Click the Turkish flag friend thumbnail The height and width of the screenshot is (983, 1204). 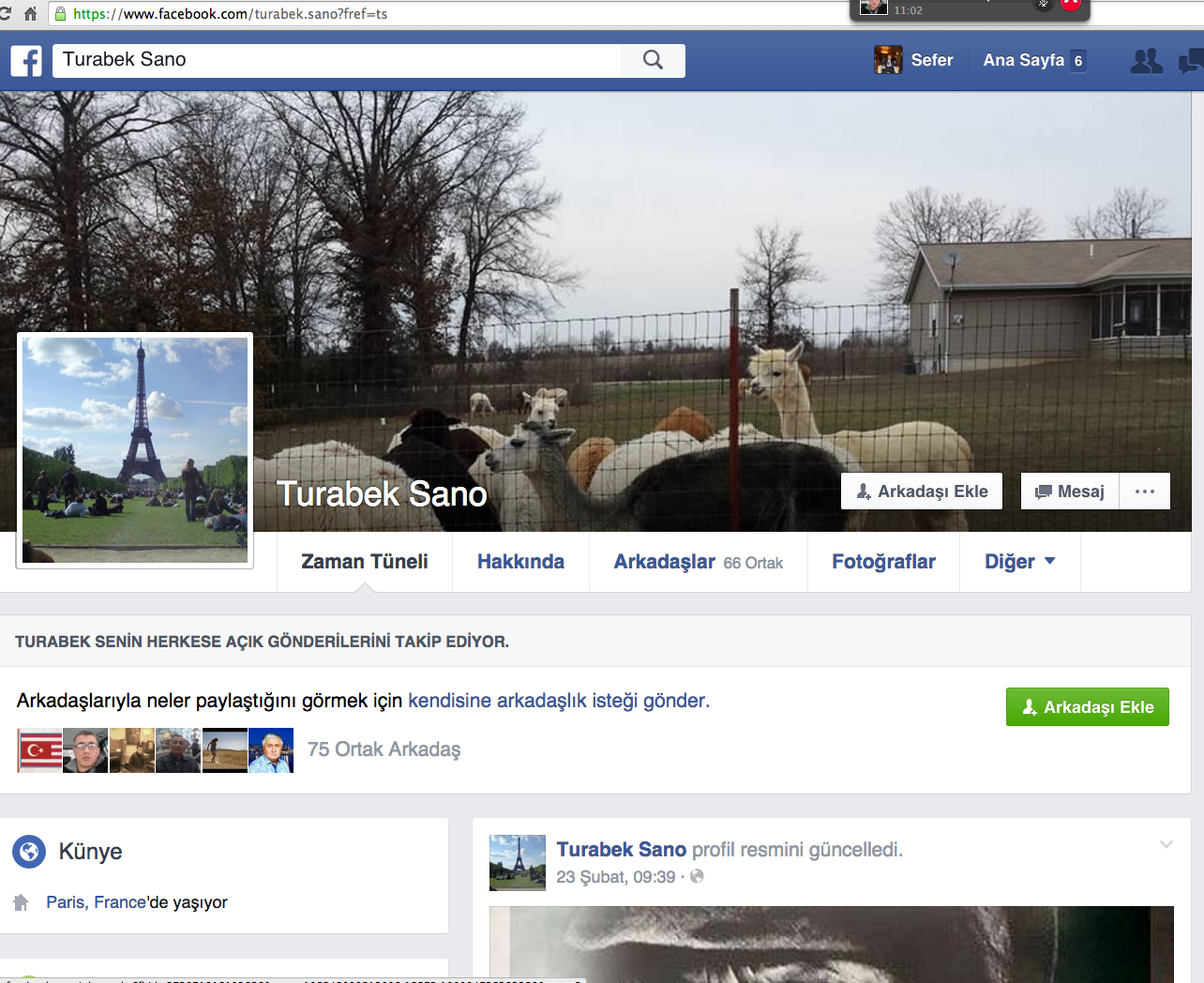(40, 750)
